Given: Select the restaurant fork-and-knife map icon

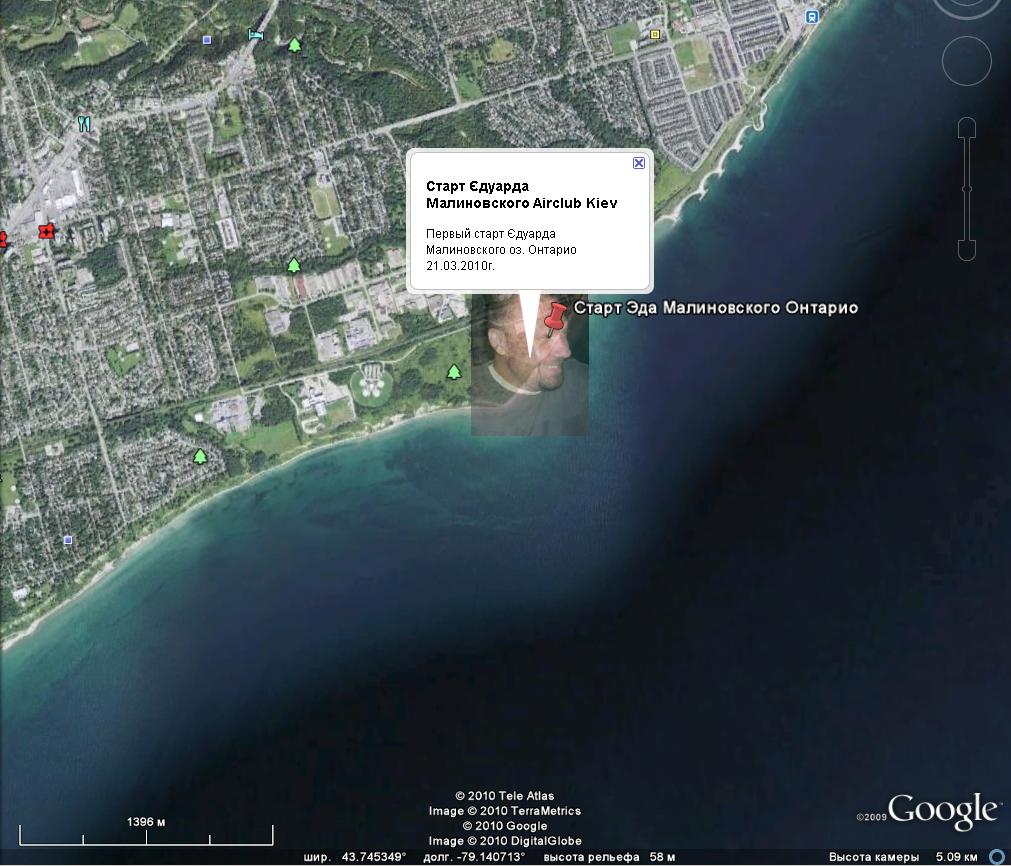Looking at the screenshot, I should coord(84,123).
